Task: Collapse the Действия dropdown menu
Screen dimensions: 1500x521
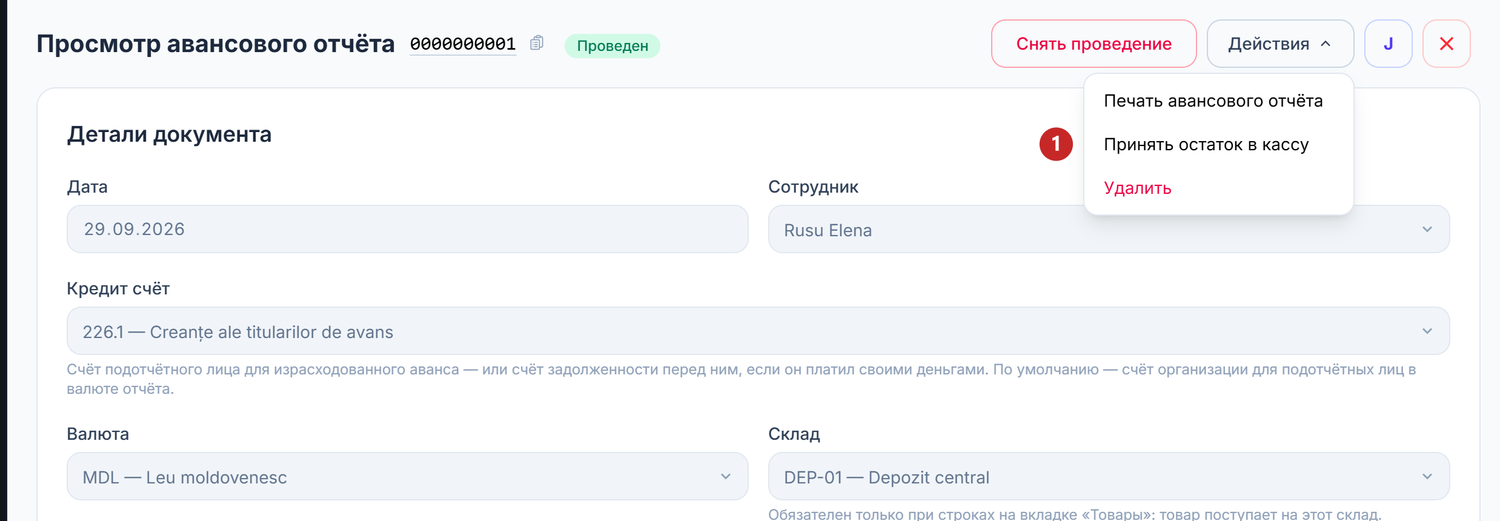Action: pos(1280,44)
